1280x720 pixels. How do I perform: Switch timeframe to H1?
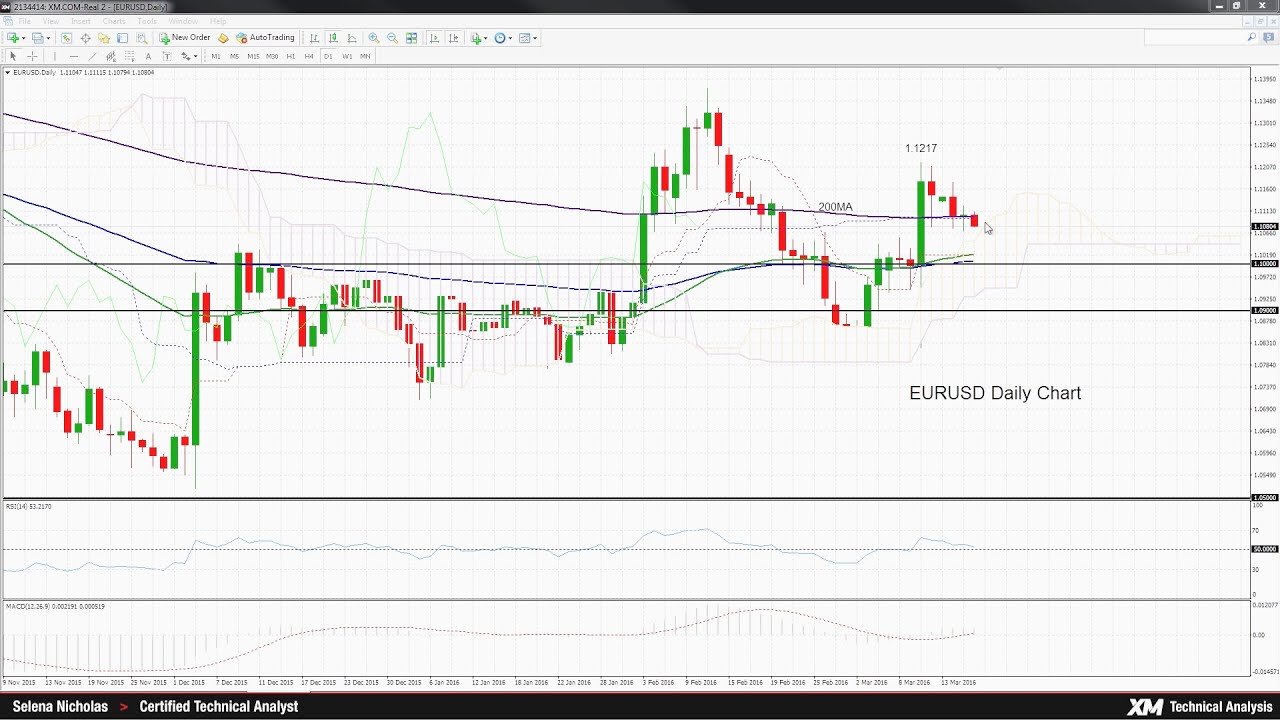(291, 56)
